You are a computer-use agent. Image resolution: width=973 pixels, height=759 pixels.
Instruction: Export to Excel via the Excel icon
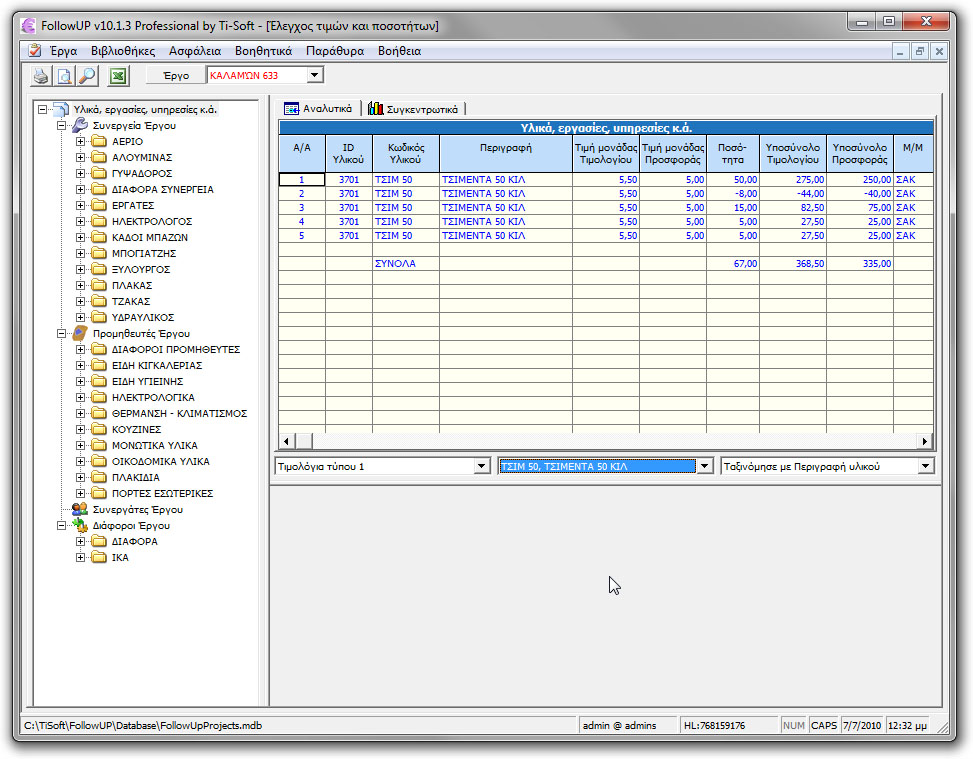click(x=117, y=75)
